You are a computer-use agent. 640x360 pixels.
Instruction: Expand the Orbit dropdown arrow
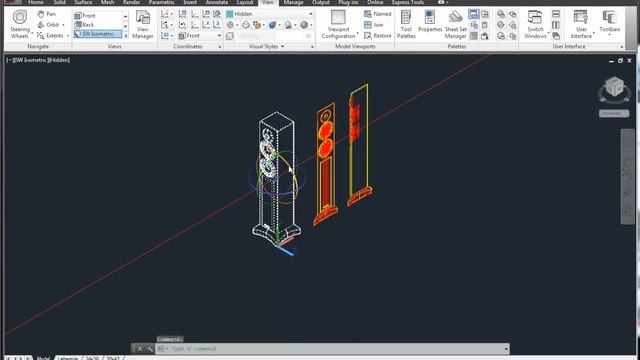pyautogui.click(x=63, y=25)
